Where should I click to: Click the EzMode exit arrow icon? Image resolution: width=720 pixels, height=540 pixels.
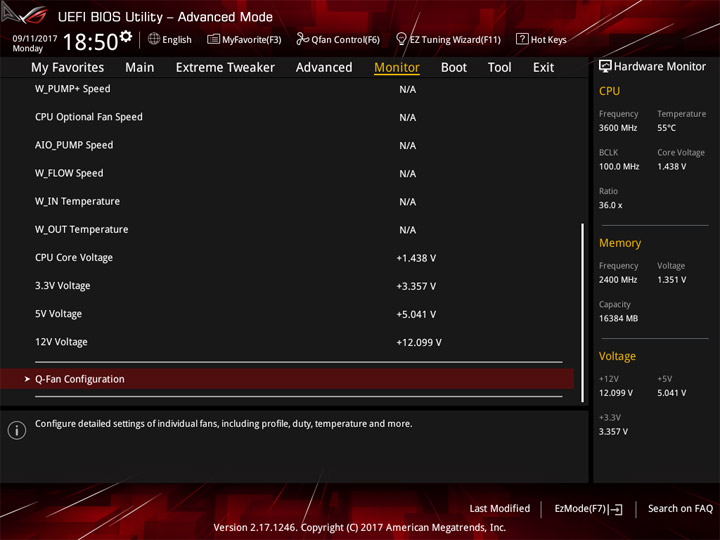(616, 509)
